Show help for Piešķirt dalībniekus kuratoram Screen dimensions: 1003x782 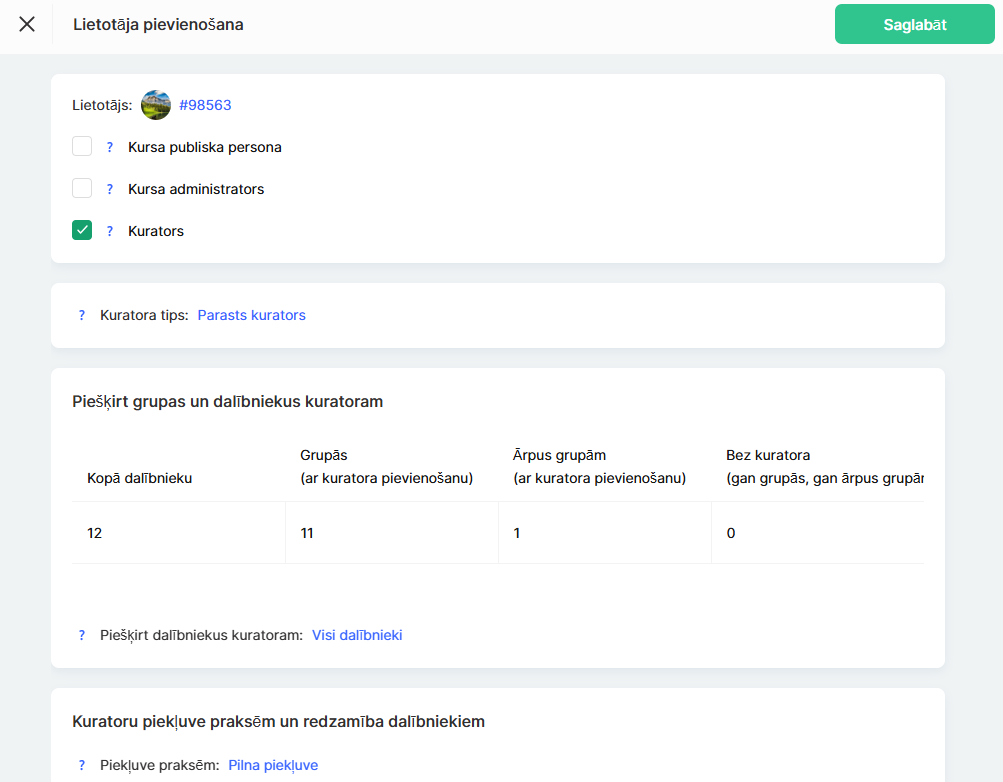[x=82, y=635]
